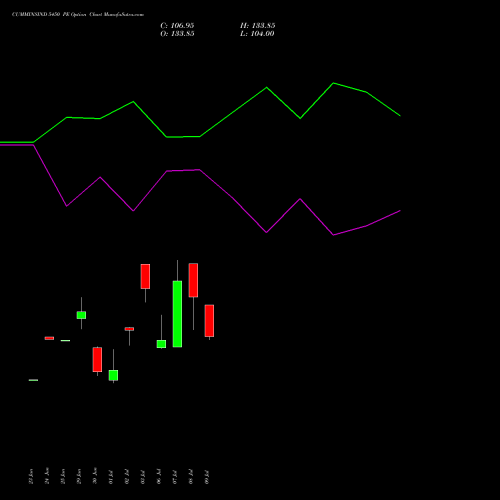Select the small red candle for 02 Jul
This screenshot has width=500, height=500.
click(129, 329)
